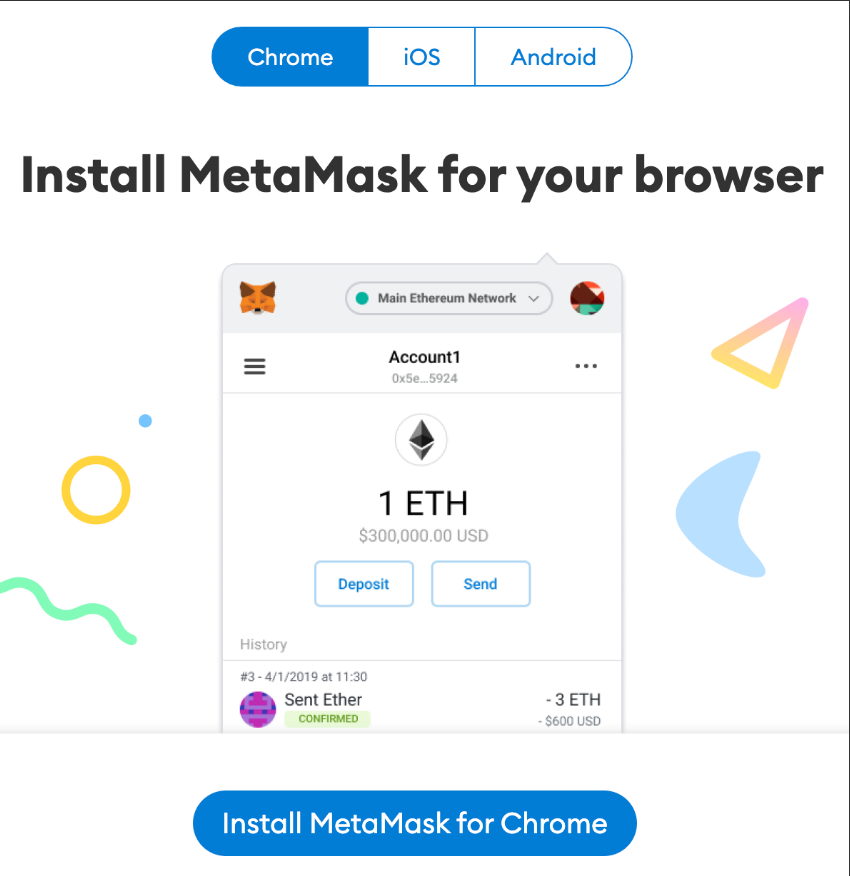
Task: Click the green network status dot
Action: [362, 298]
